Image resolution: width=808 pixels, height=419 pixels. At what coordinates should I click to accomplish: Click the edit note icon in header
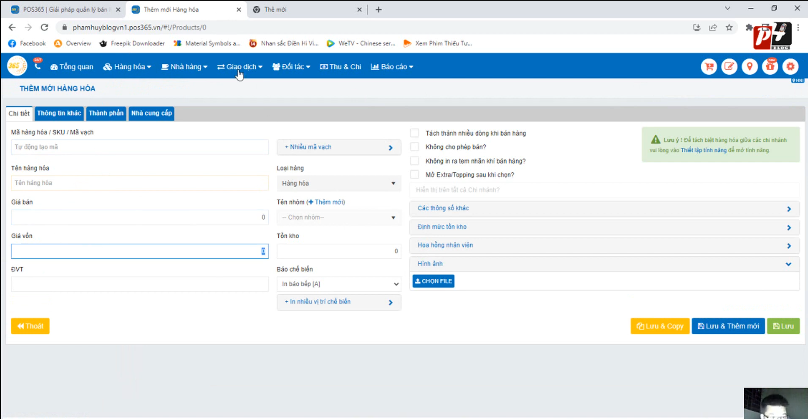click(x=729, y=66)
